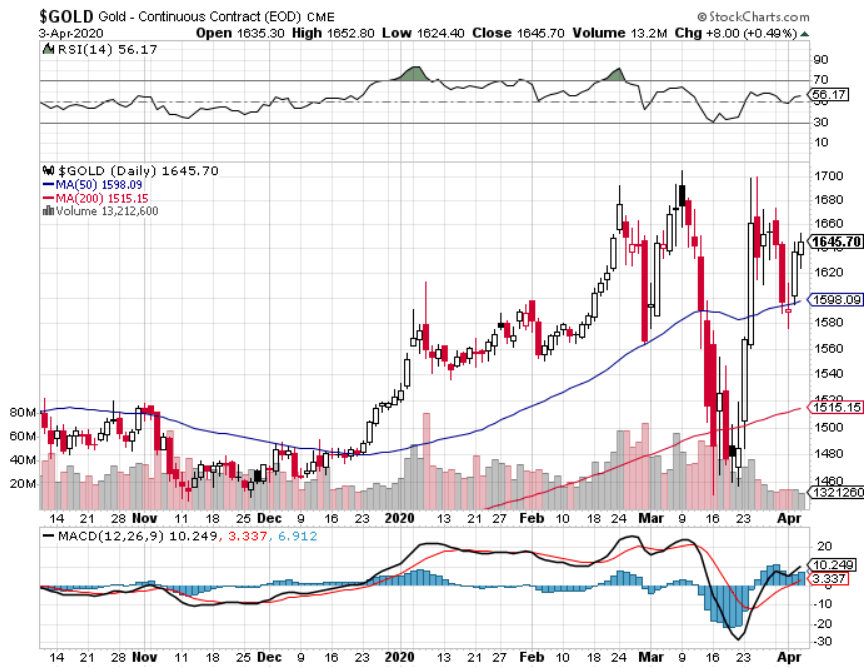Click the Low 1624.40 value
Viewport: 868px width, 669px height.
pyautogui.click(x=423, y=33)
